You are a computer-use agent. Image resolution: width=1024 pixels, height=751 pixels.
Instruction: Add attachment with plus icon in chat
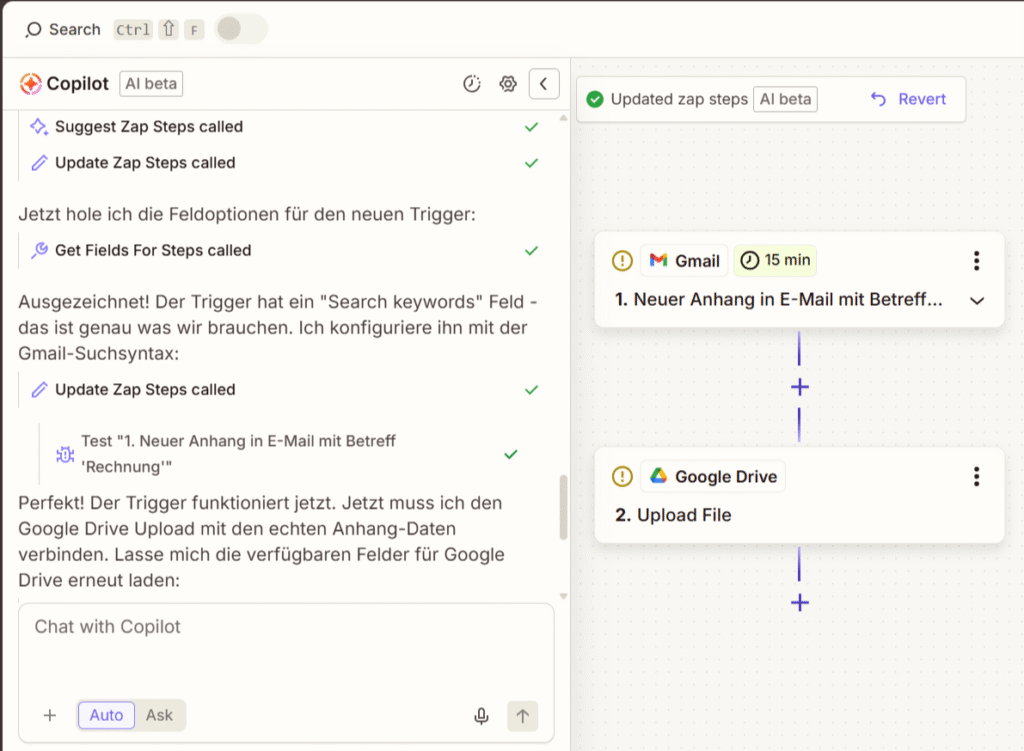tap(50, 715)
